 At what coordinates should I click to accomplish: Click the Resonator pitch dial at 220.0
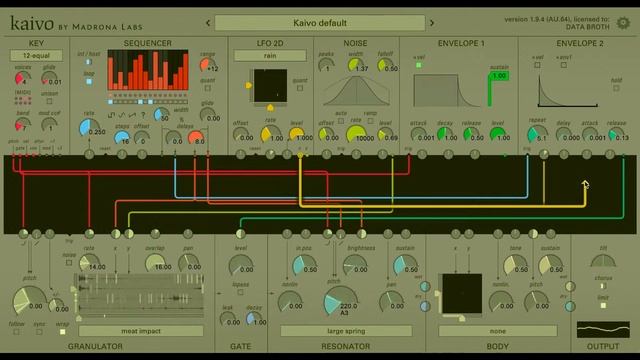click(340, 301)
